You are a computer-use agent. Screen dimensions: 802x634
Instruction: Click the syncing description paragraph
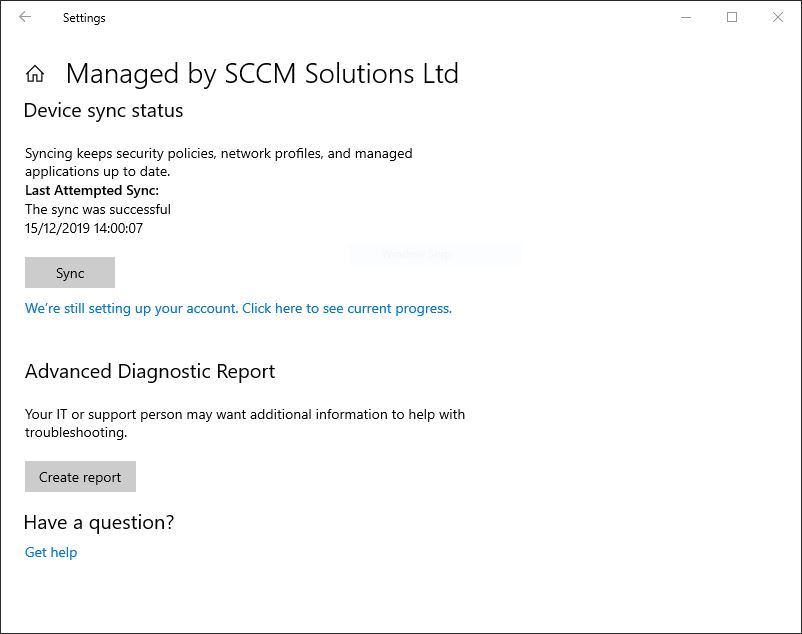218,162
